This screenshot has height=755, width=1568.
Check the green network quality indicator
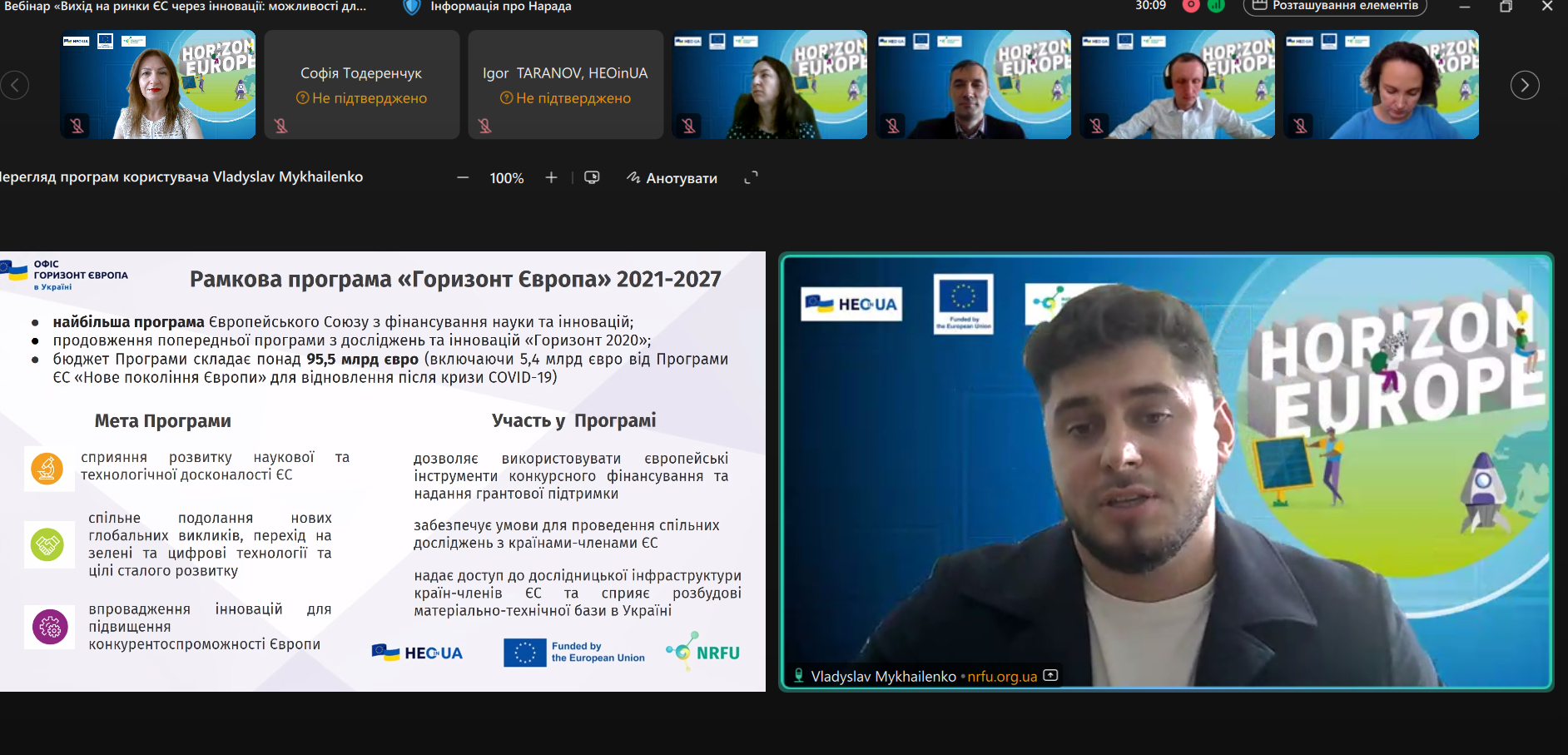click(1216, 6)
